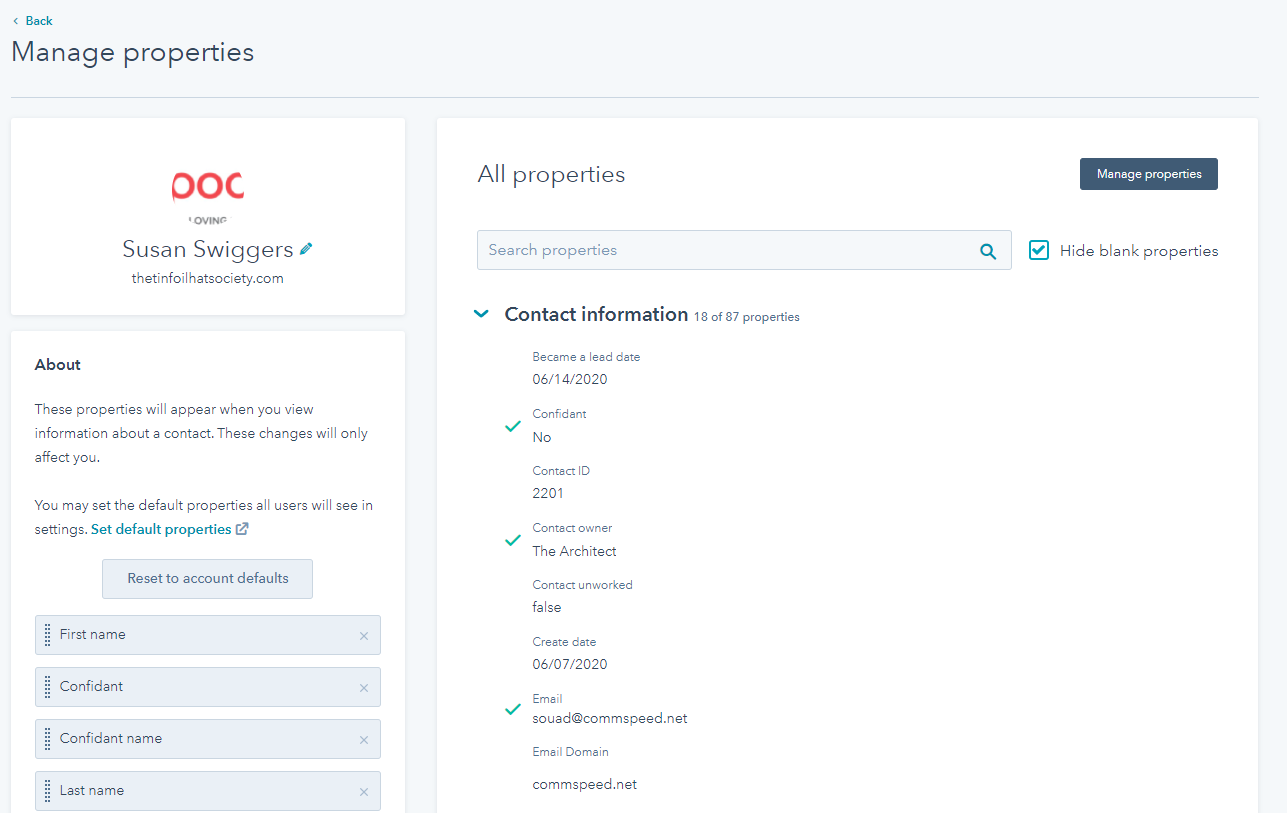The width and height of the screenshot is (1287, 813).
Task: Toggle the checkmark next to Contact owner
Action: 513,540
